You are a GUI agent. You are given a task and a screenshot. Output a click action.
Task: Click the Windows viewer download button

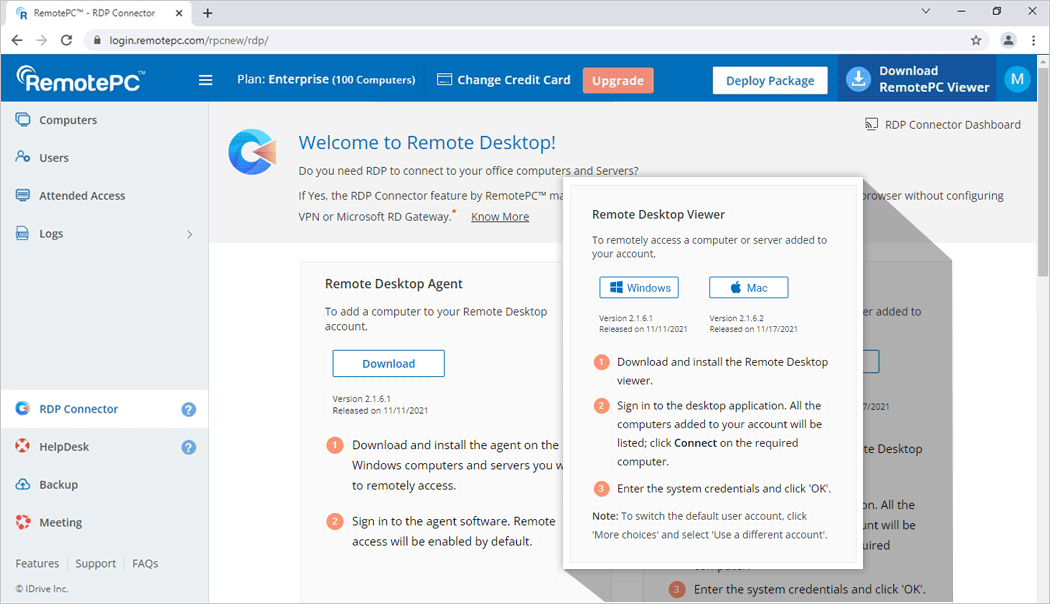639,288
